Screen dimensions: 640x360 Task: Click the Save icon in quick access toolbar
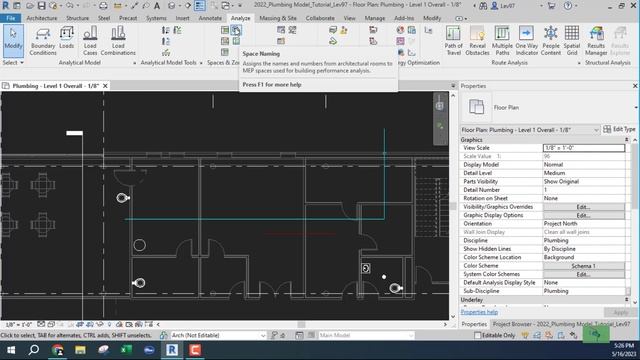(x=42, y=6)
